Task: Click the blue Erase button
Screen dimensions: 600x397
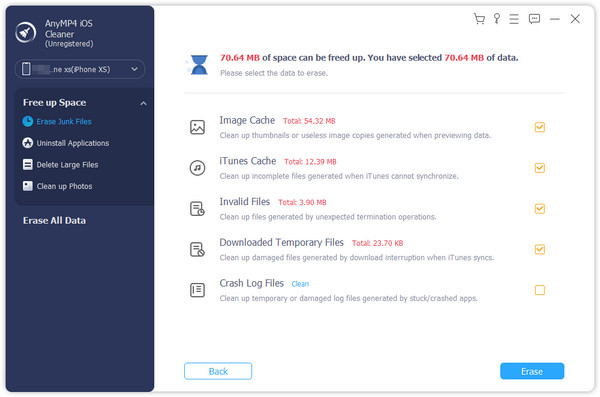Action: click(532, 371)
